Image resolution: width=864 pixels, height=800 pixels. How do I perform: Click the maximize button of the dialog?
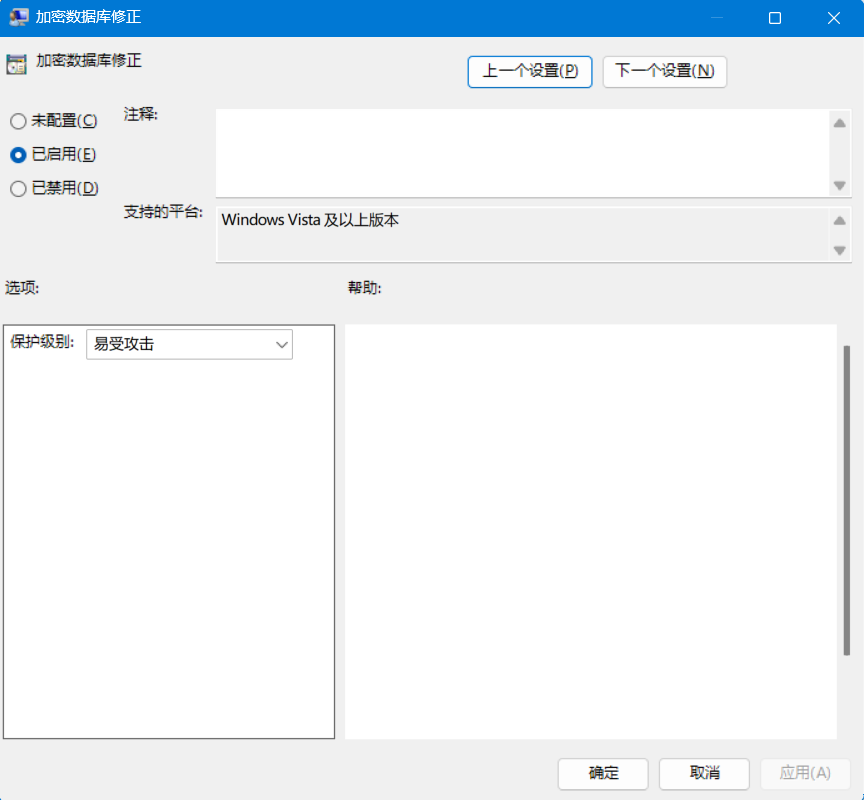point(775,17)
